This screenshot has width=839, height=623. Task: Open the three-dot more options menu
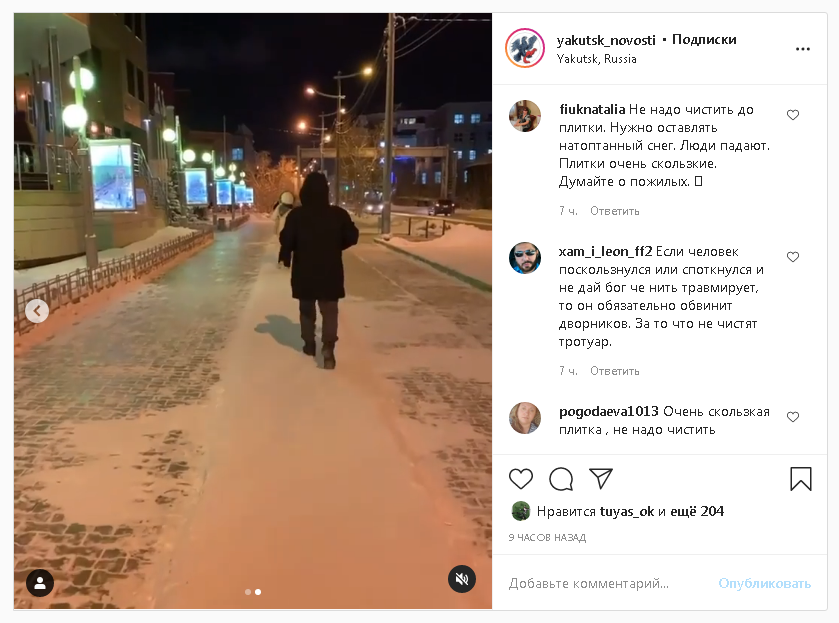click(803, 49)
